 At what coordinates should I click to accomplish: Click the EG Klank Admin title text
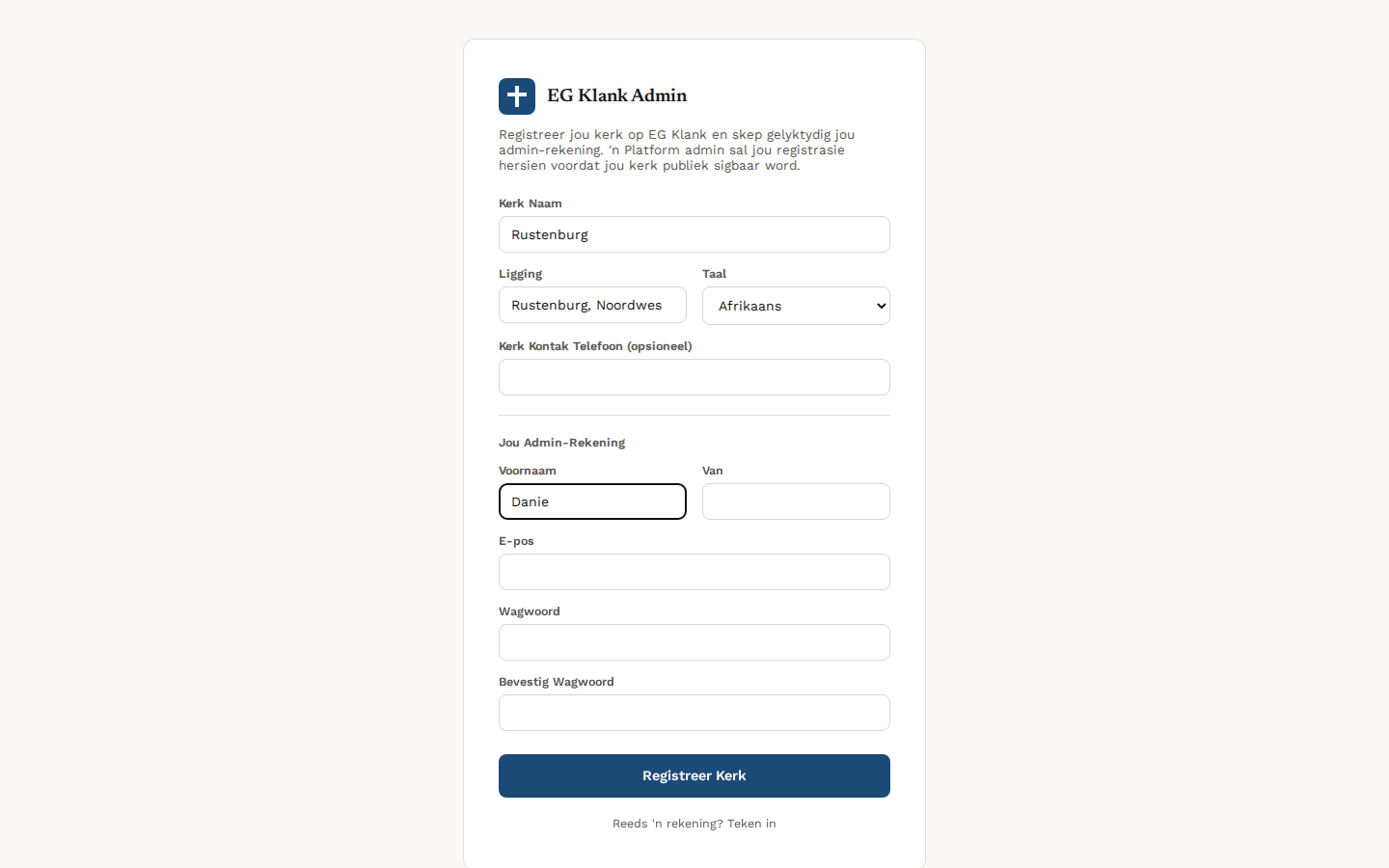(617, 95)
